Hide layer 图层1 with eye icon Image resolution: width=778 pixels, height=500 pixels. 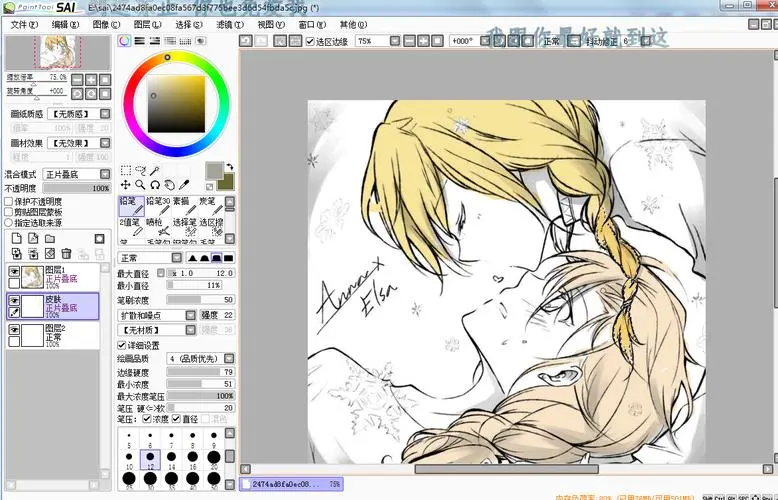point(14,271)
